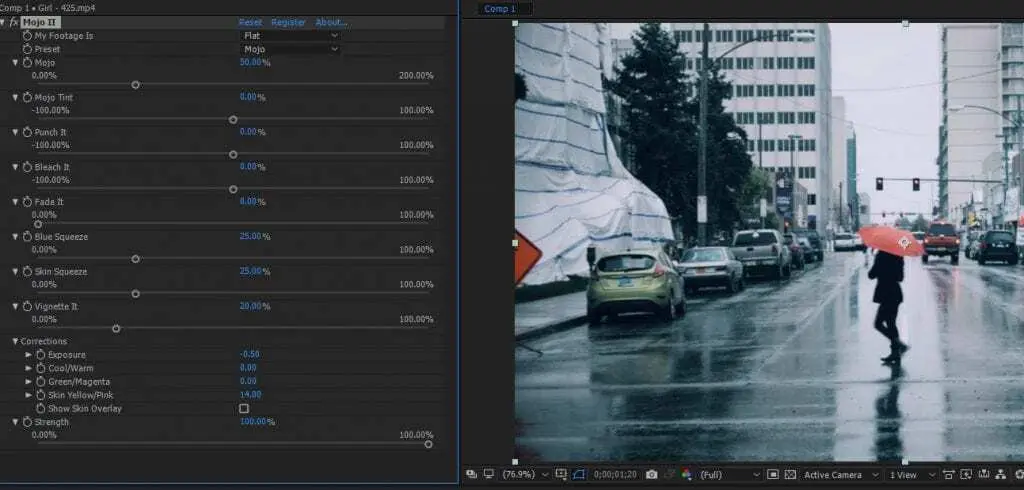The image size is (1024, 490).
Task: Check the Show Skin Overlay checkbox
Action: click(x=244, y=408)
